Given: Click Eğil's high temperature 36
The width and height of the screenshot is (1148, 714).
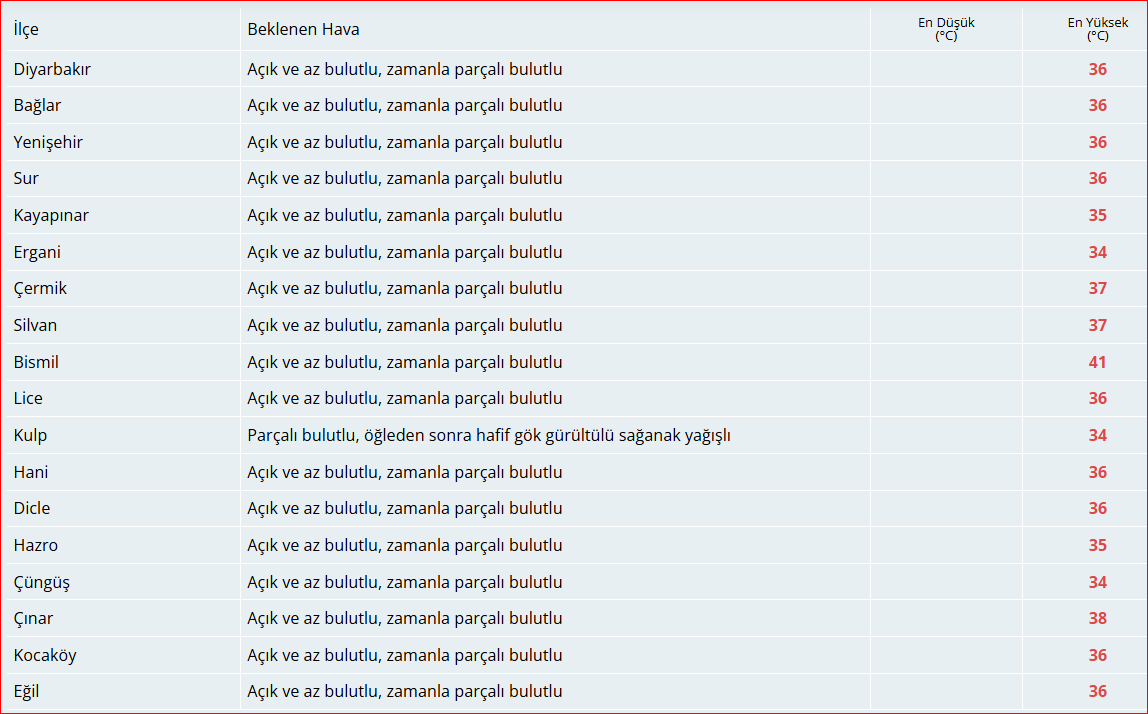Looking at the screenshot, I should click(1097, 691).
